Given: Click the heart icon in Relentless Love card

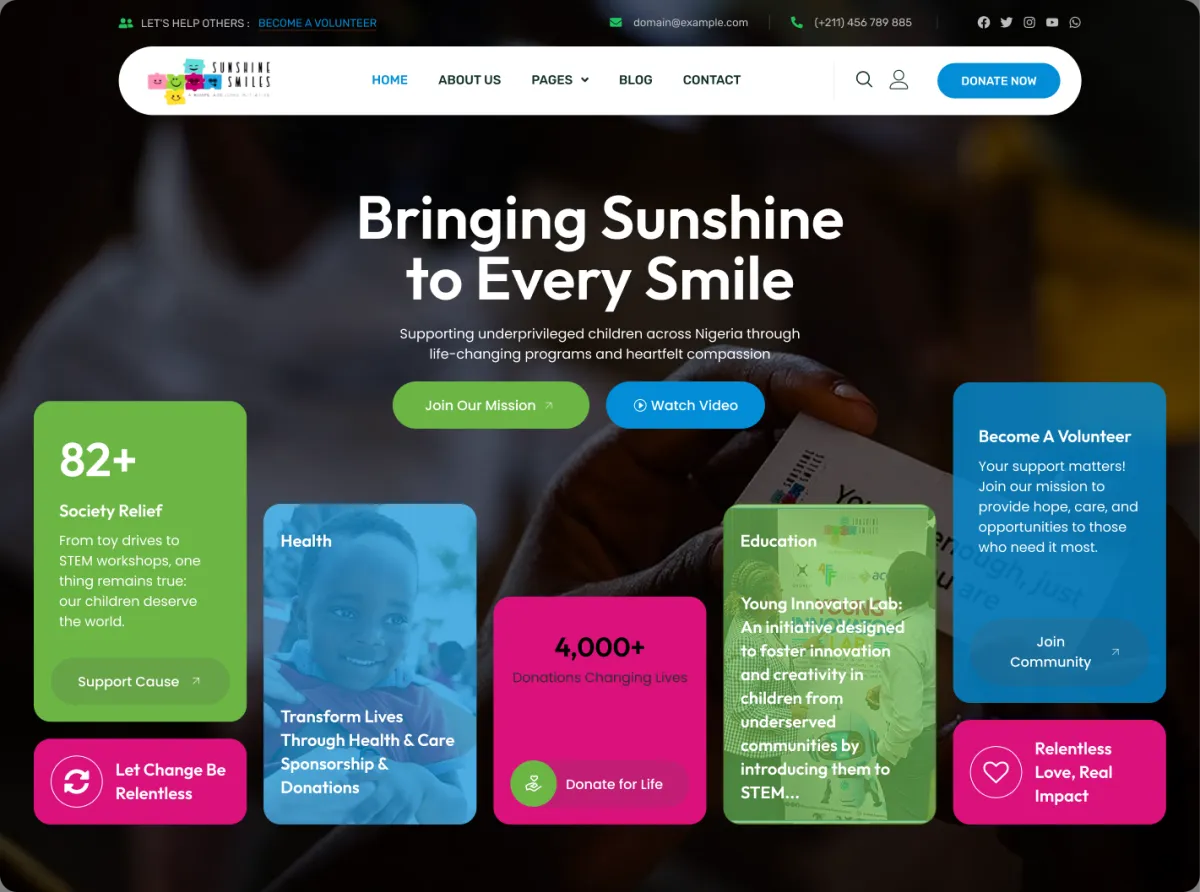Looking at the screenshot, I should pos(995,772).
